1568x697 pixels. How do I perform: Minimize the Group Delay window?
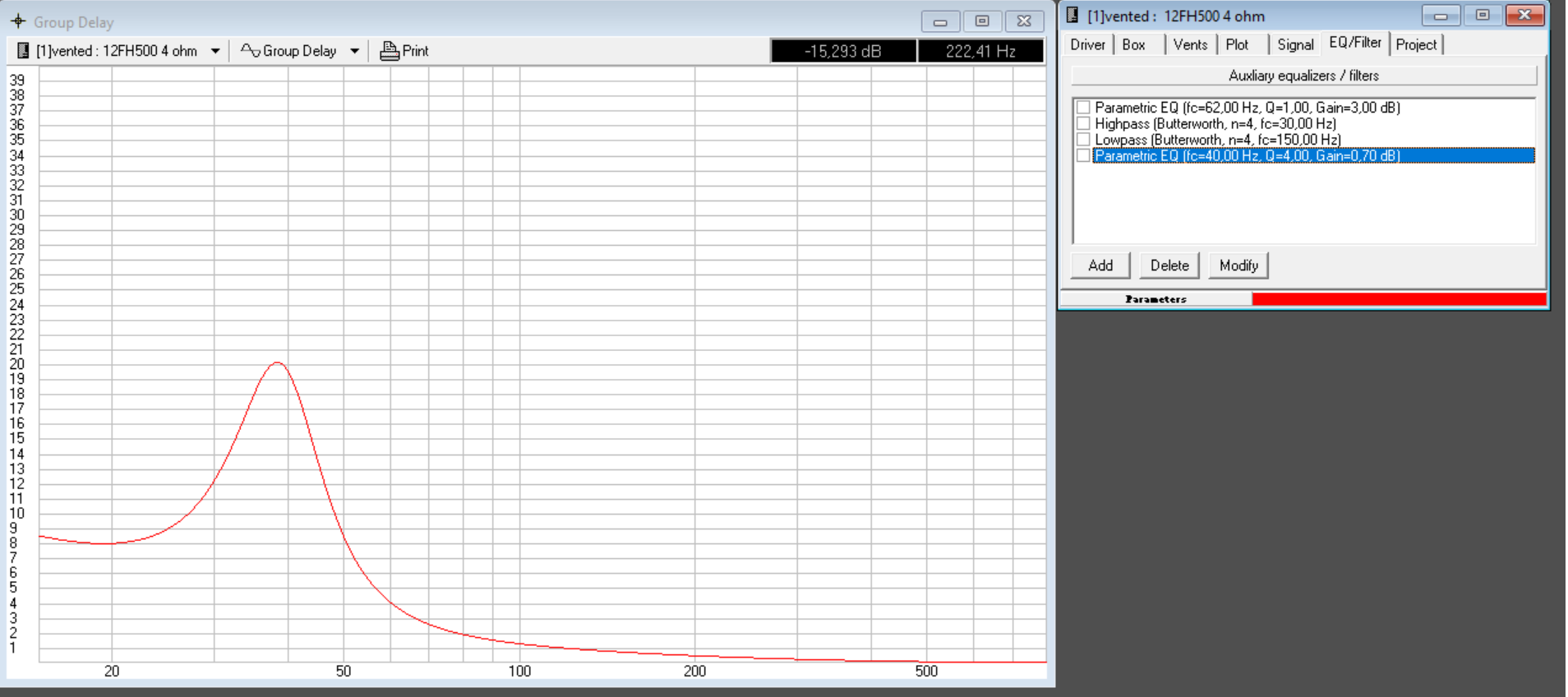(940, 21)
